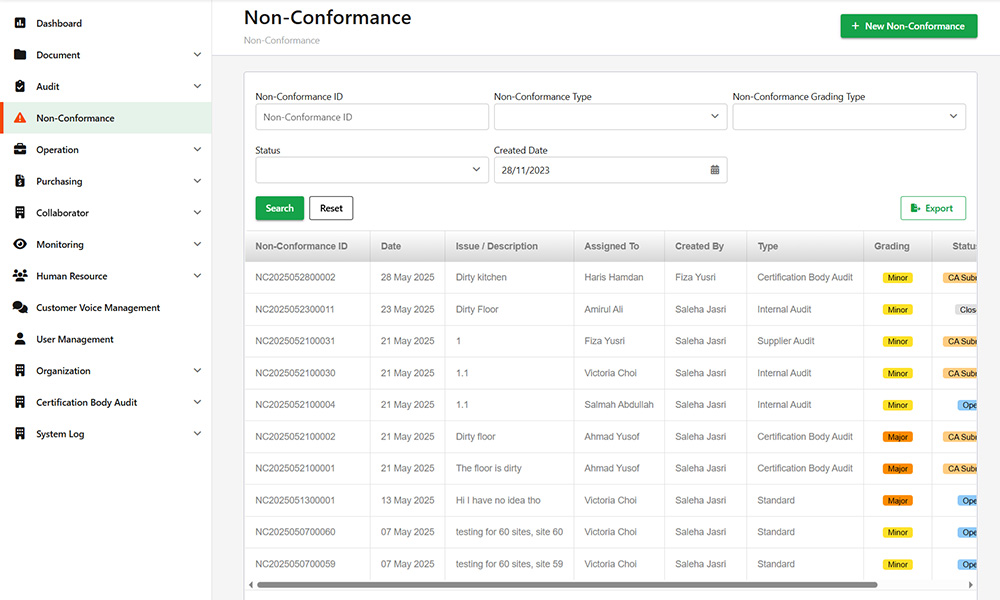Click the Monitoring eye icon
The width and height of the screenshot is (1000, 600).
[x=20, y=245]
